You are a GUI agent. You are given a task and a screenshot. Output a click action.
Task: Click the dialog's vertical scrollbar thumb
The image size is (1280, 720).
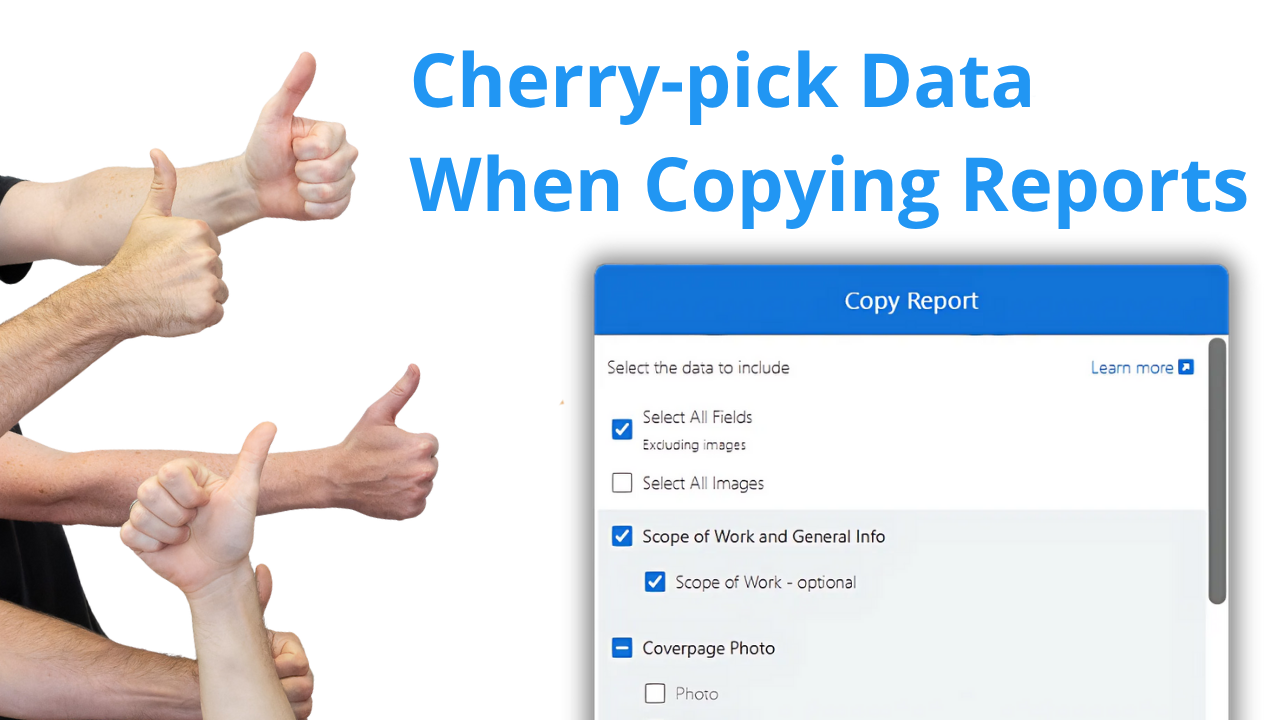tap(1217, 470)
